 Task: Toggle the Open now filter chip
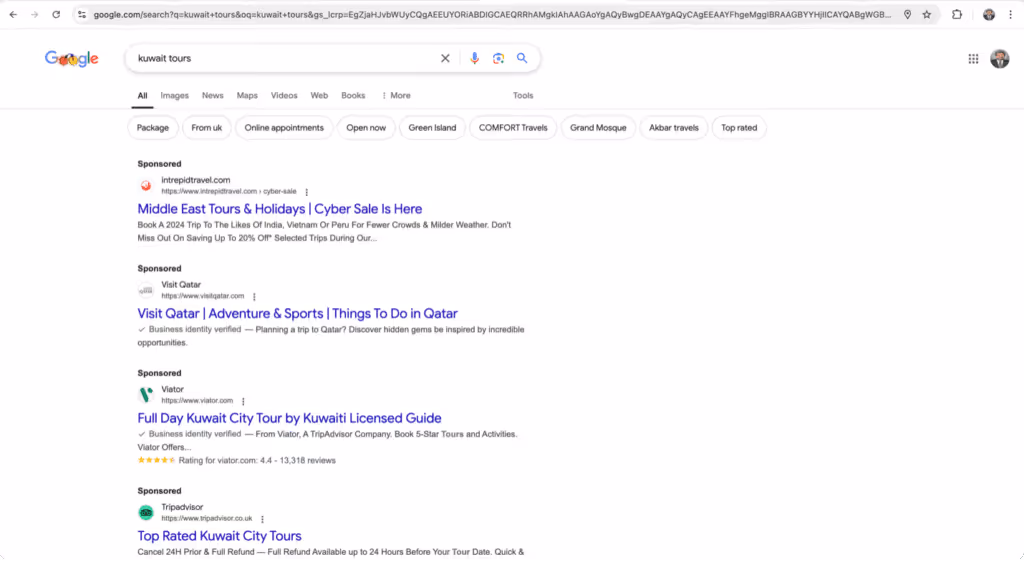pyautogui.click(x=366, y=128)
